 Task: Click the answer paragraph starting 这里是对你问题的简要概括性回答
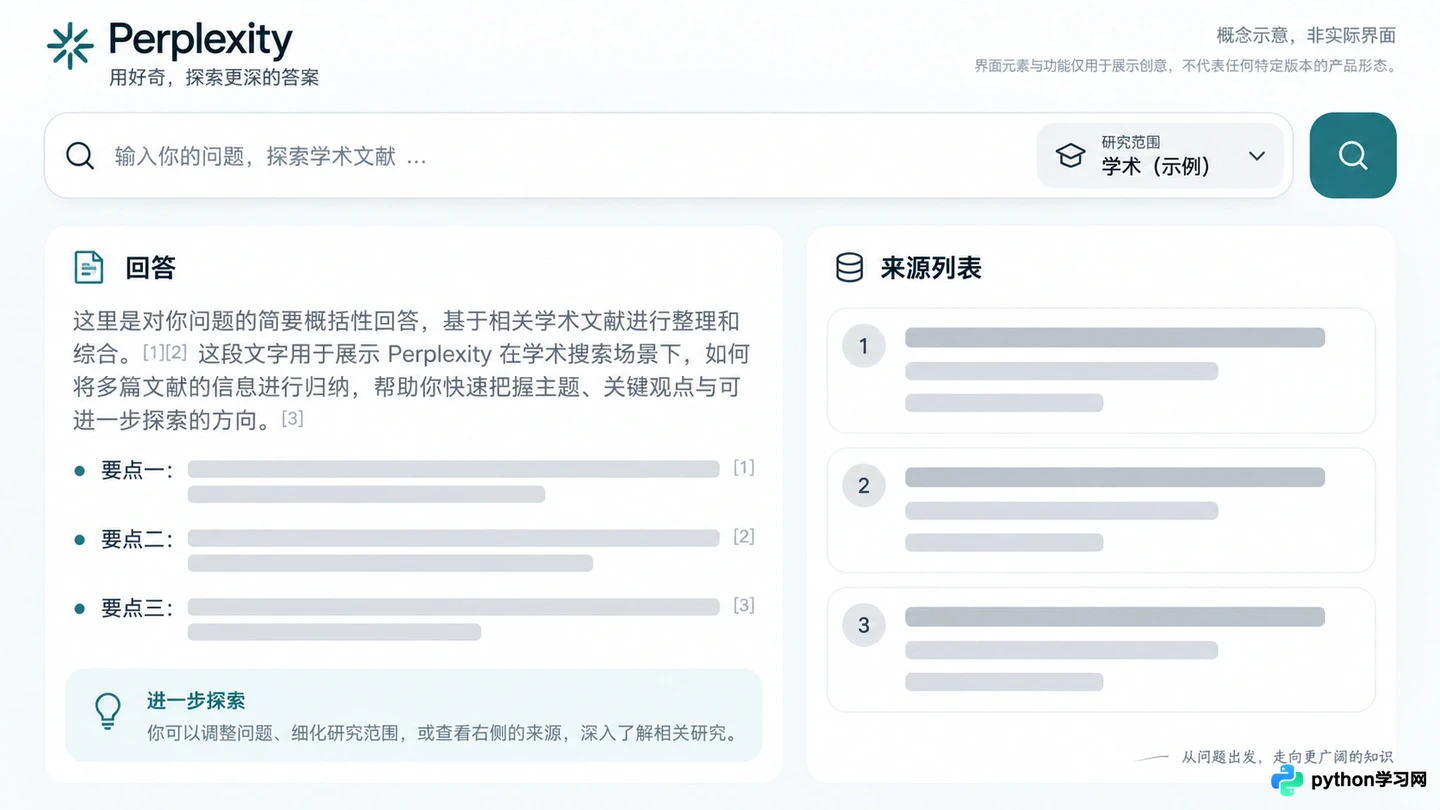tap(411, 370)
